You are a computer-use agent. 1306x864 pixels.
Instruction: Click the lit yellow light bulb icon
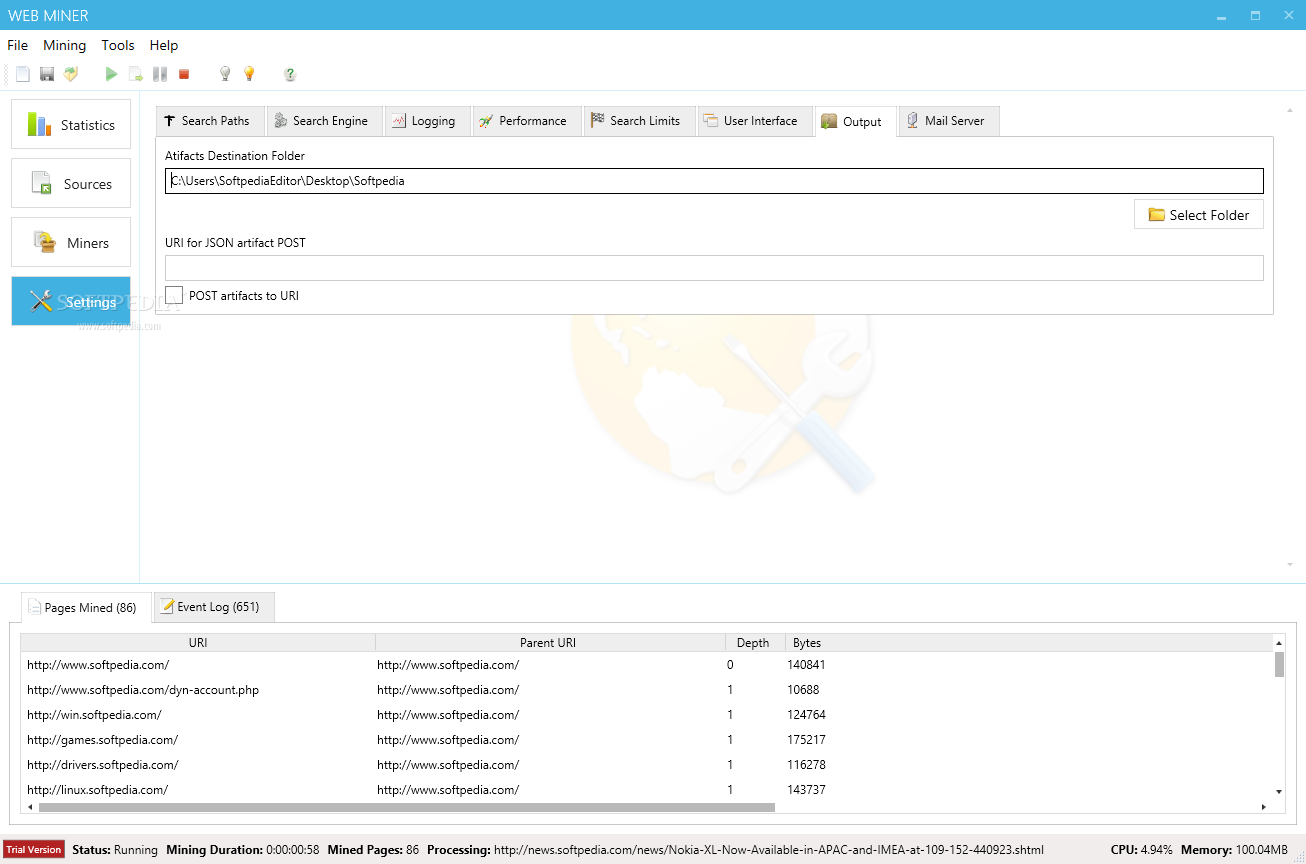pyautogui.click(x=249, y=74)
